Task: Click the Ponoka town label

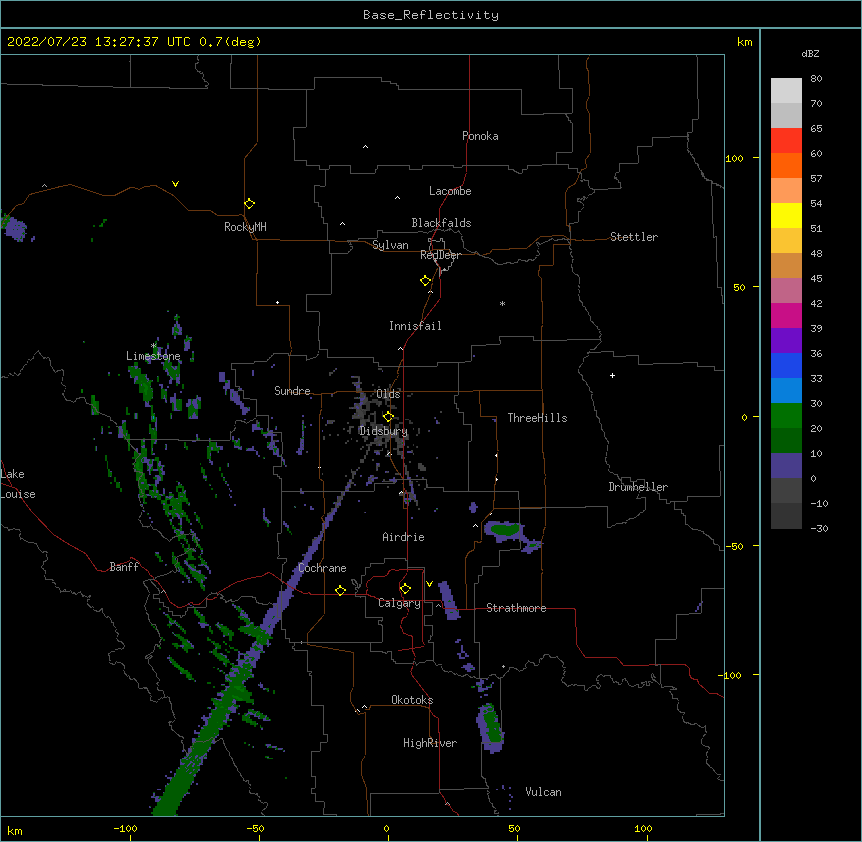Action: [x=480, y=136]
